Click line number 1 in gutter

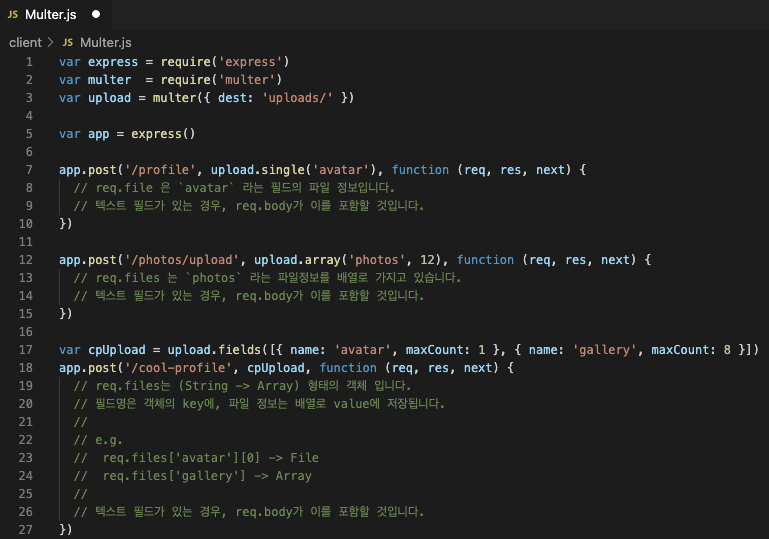[x=29, y=62]
